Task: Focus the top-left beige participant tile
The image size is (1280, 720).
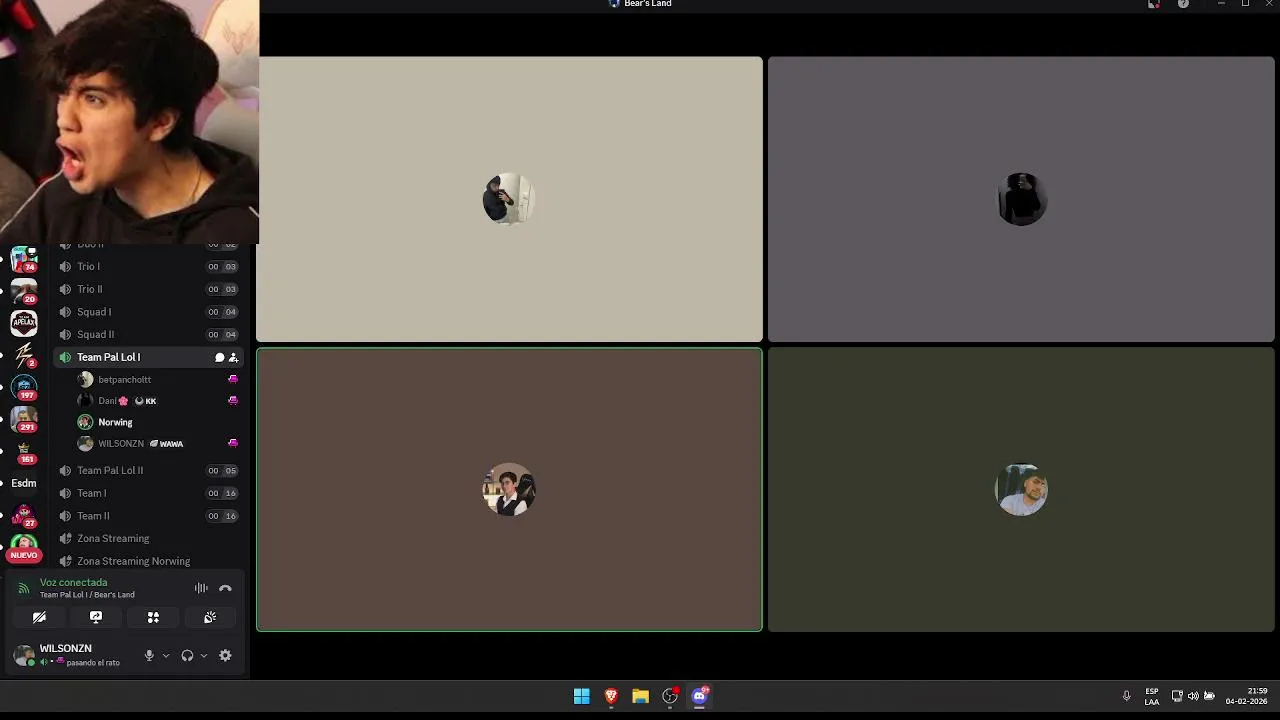Action: click(x=509, y=199)
